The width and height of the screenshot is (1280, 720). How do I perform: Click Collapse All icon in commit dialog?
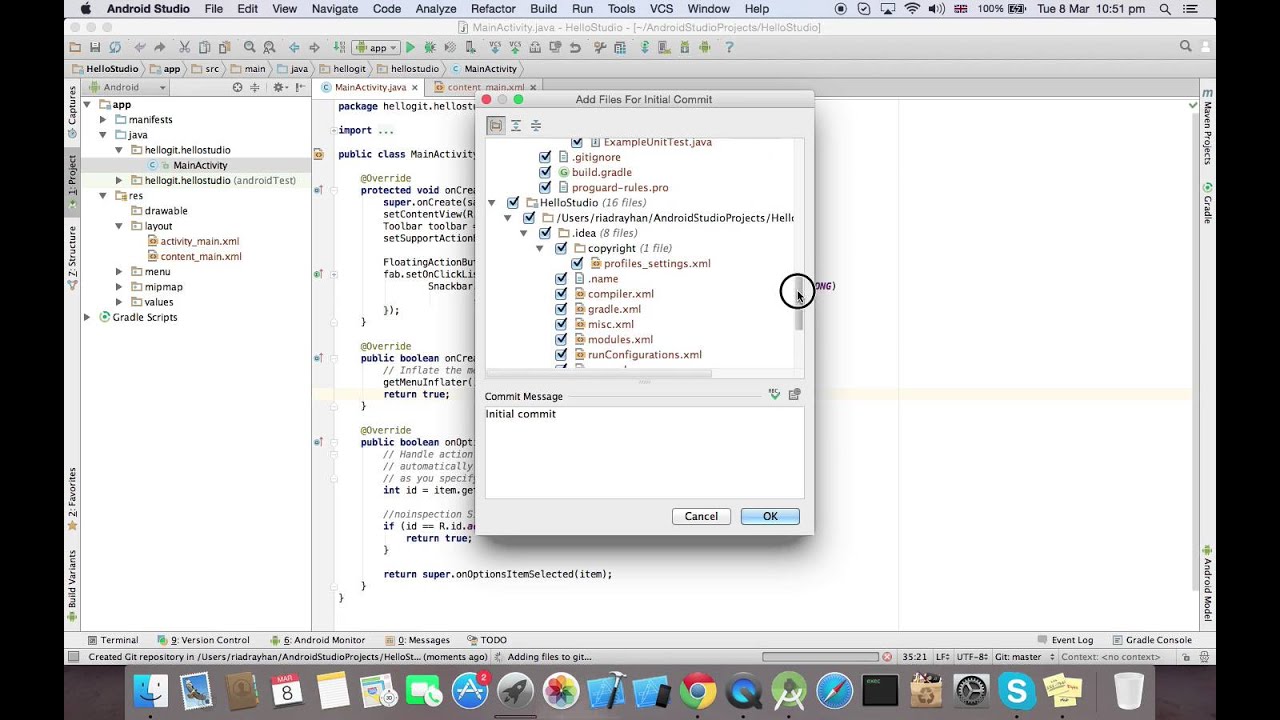(x=536, y=125)
